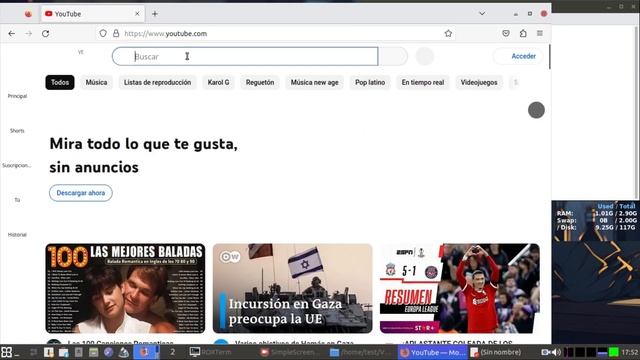Click the green system monitor tray indicator
This screenshot has width=640, height=360.
click(613, 352)
